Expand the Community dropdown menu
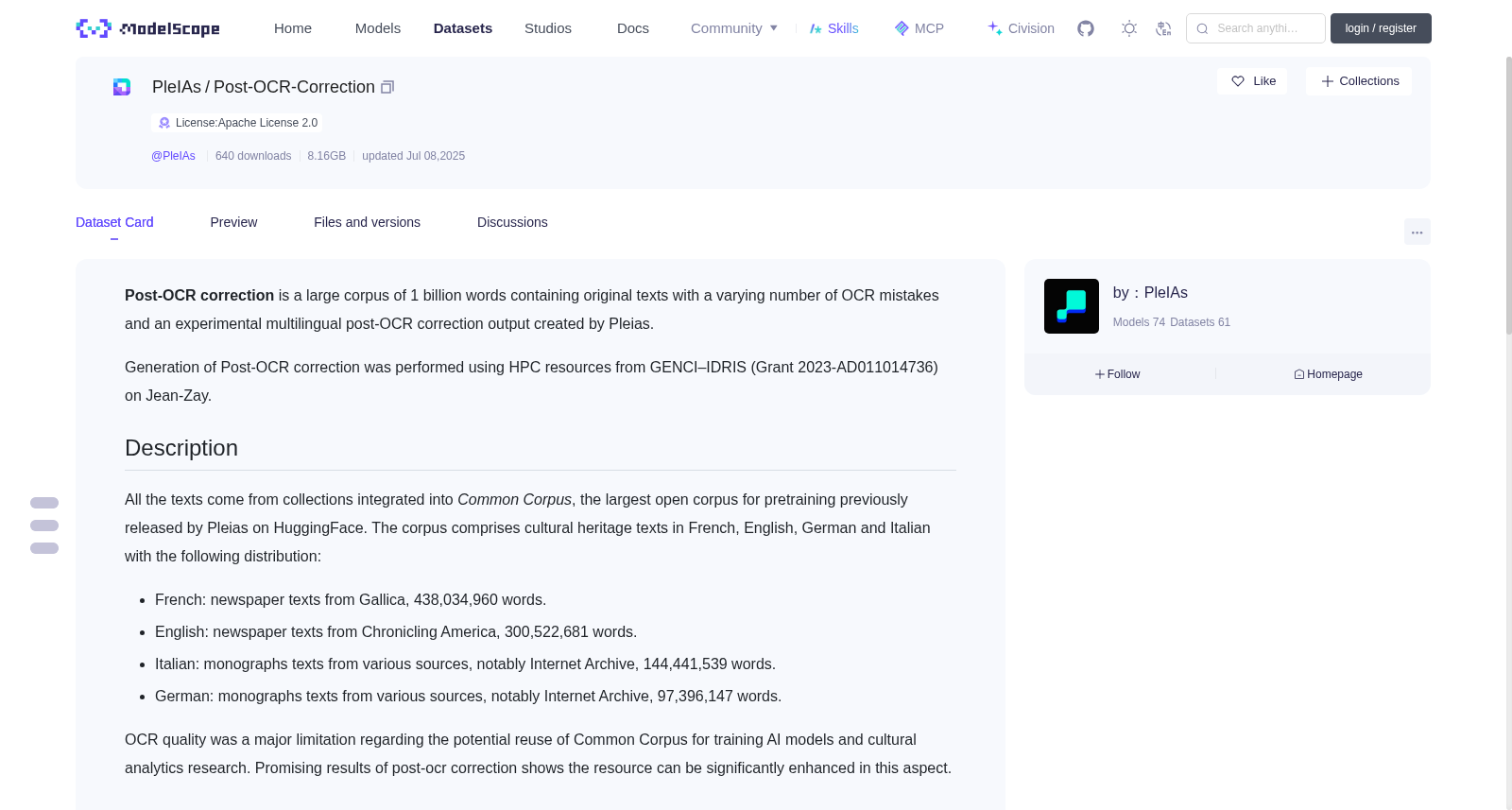This screenshot has width=1512, height=810. pos(734,28)
